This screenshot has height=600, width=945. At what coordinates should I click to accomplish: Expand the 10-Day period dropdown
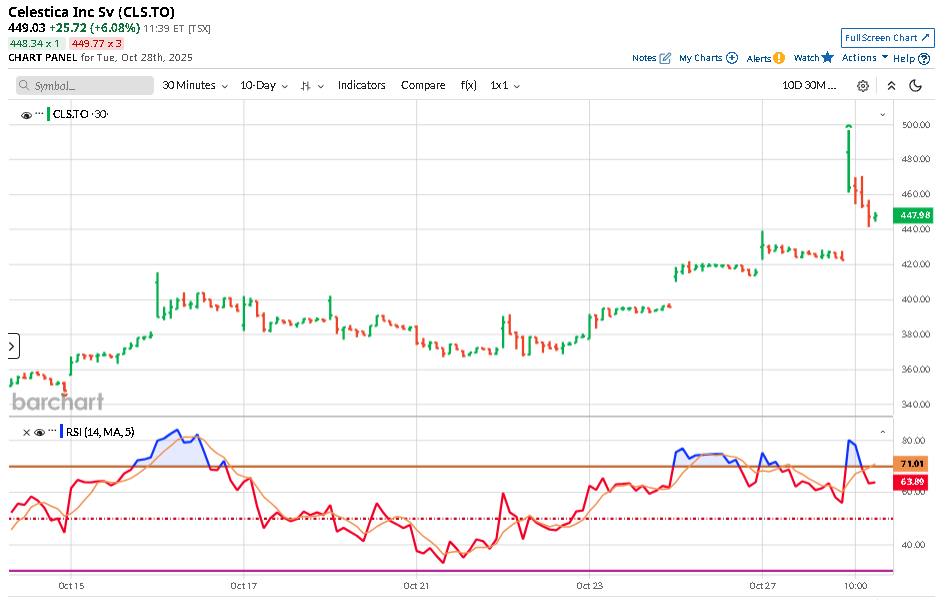click(x=264, y=86)
